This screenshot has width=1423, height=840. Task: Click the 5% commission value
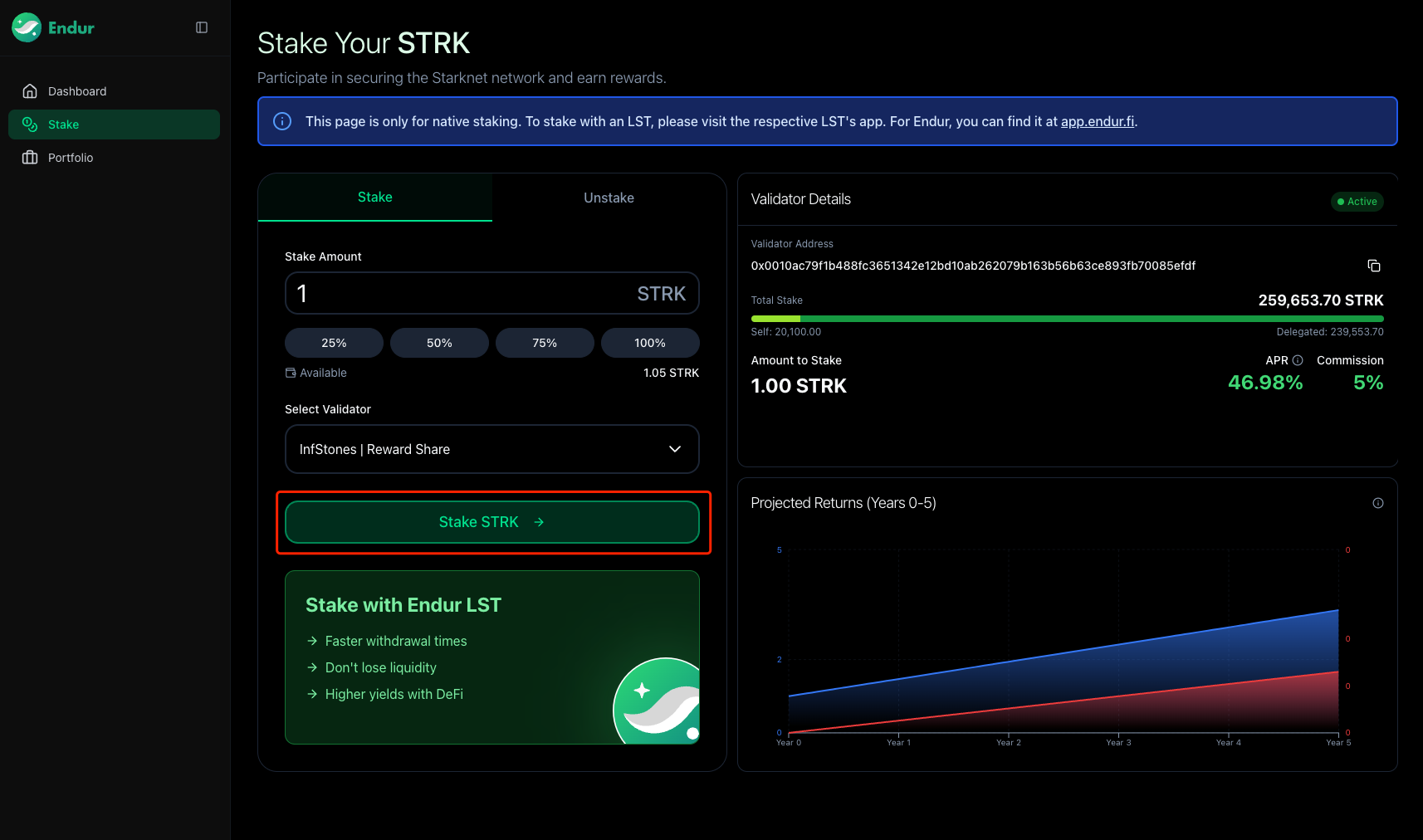click(x=1368, y=383)
